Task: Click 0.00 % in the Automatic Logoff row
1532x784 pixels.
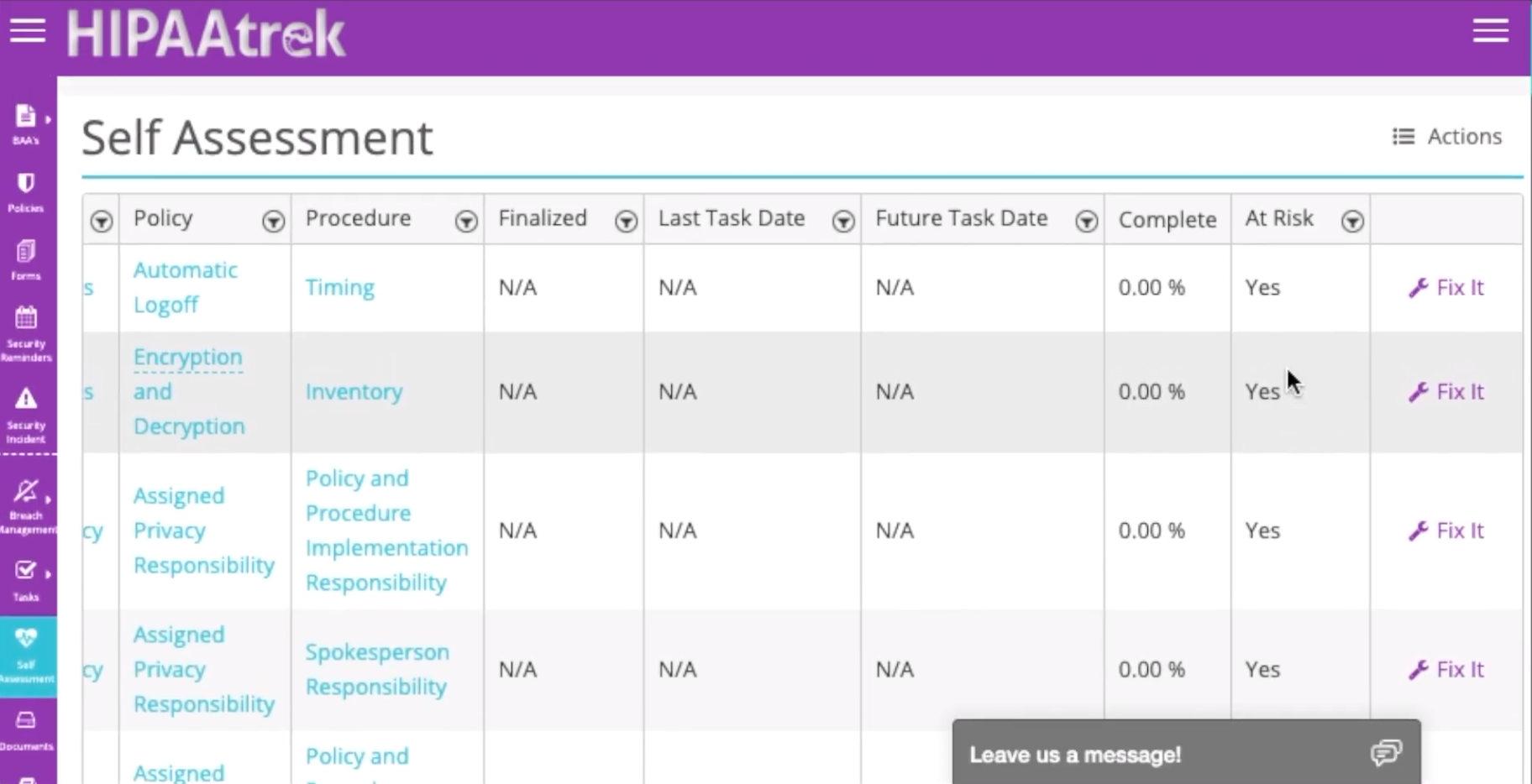Action: coord(1152,287)
